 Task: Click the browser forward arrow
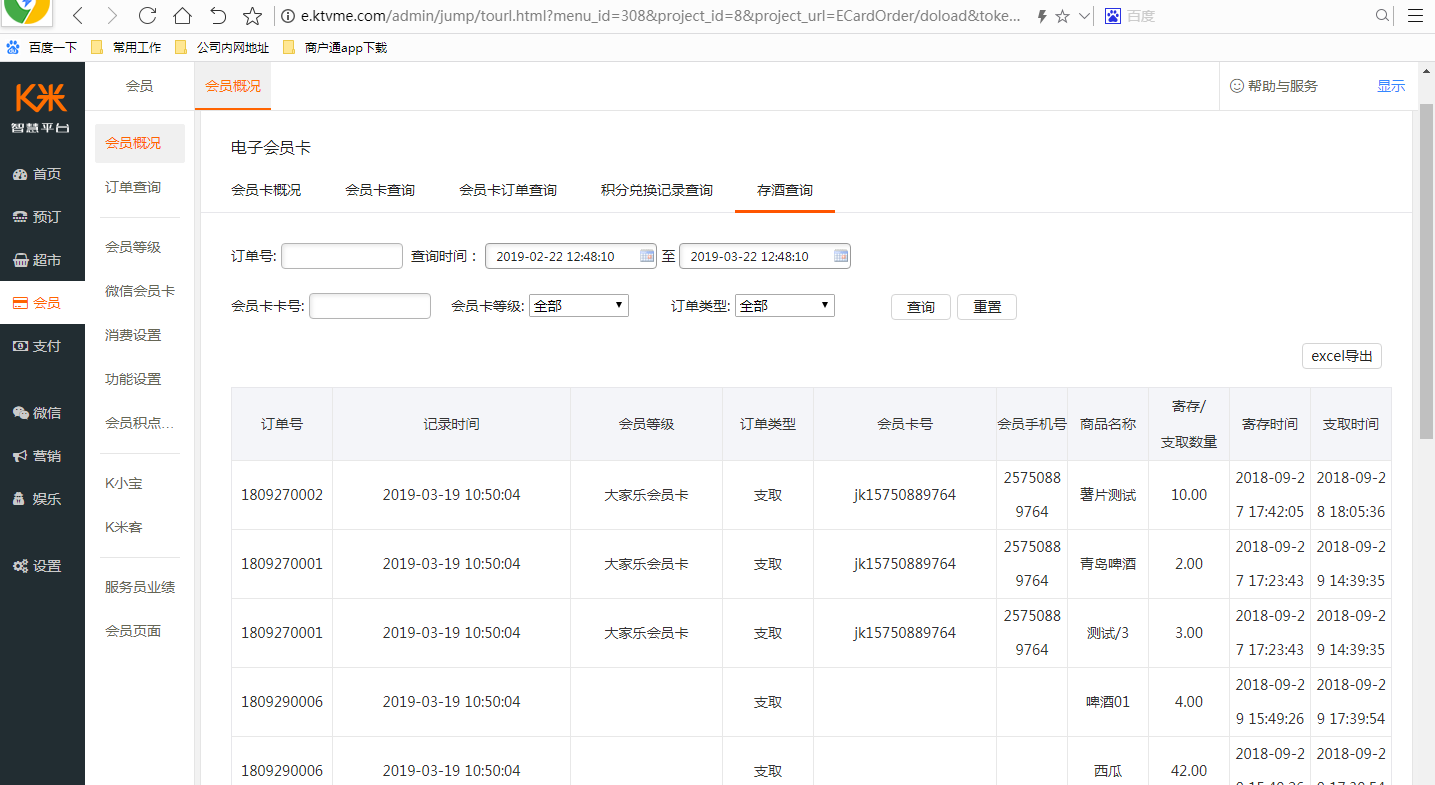(112, 16)
